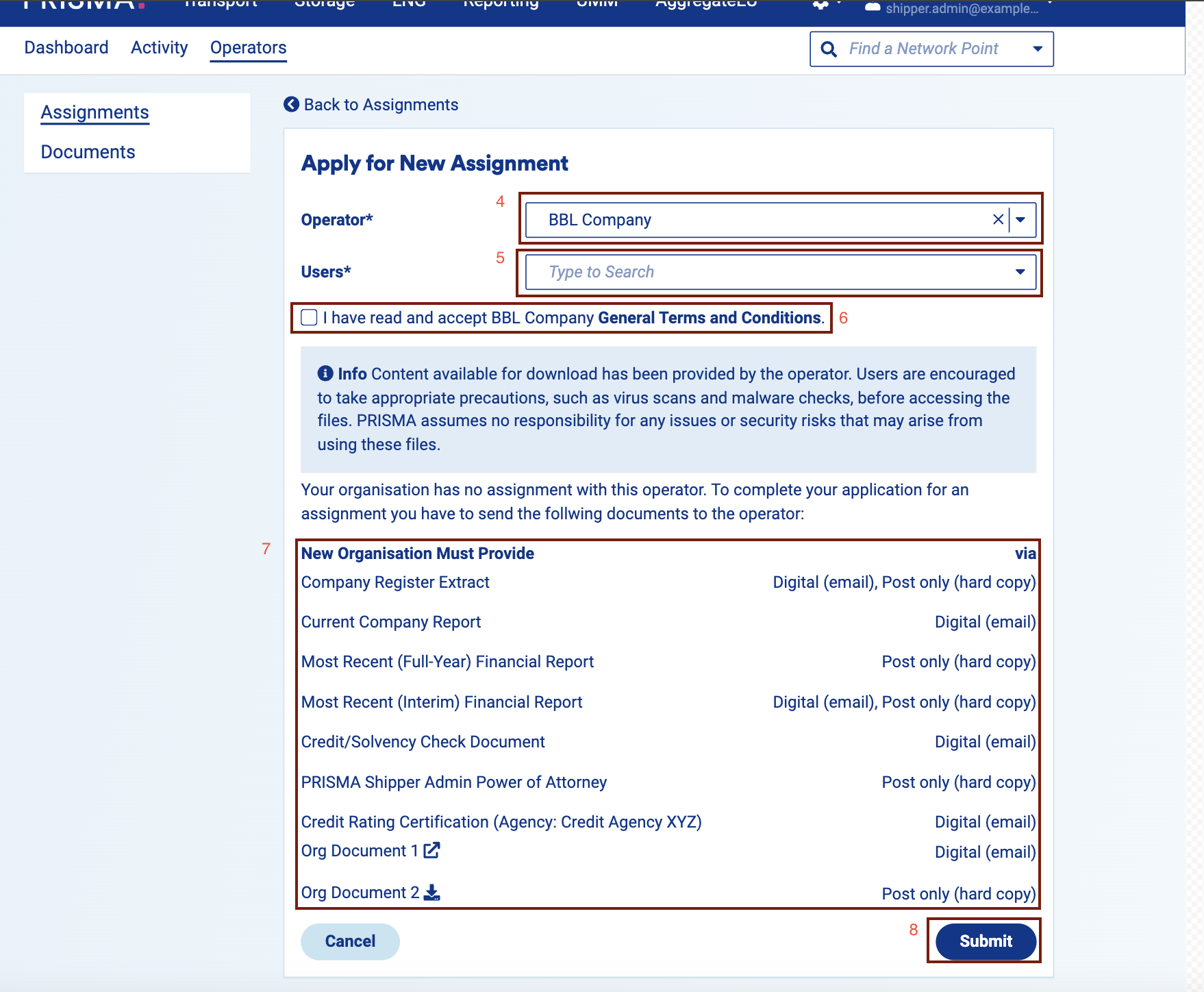Screen dimensions: 1204x992
Task: Select the Operators tab
Action: (249, 47)
